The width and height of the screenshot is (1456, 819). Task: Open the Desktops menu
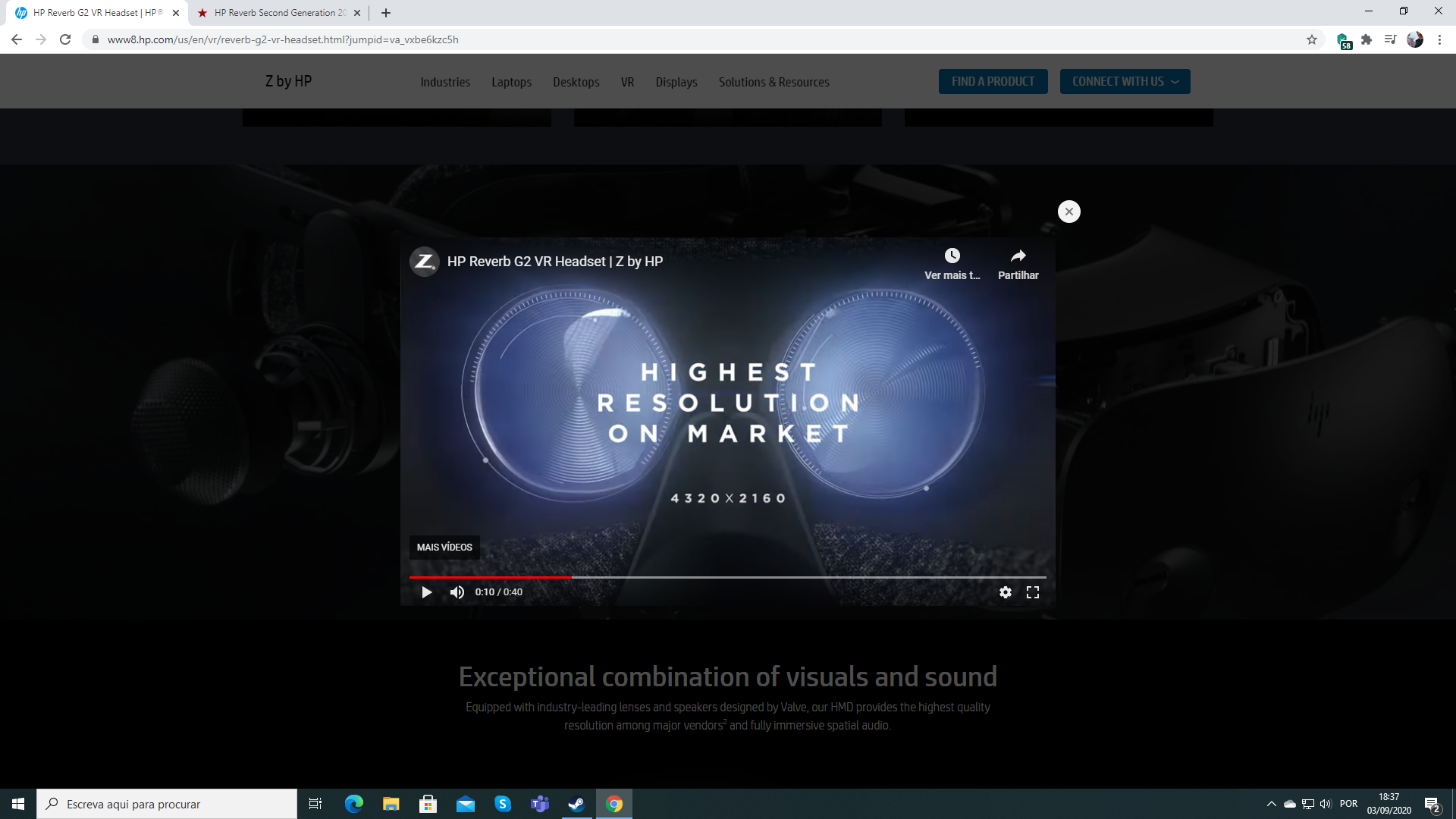tap(576, 82)
